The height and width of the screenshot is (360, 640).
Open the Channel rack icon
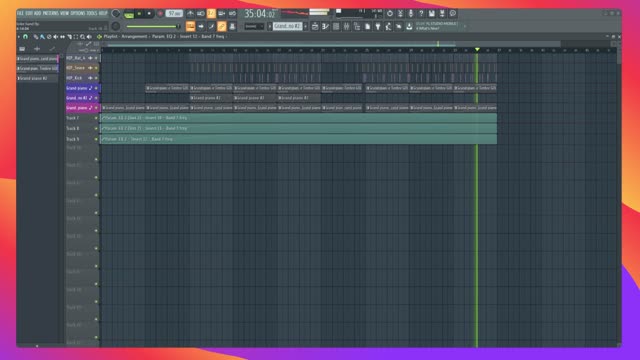point(336,27)
